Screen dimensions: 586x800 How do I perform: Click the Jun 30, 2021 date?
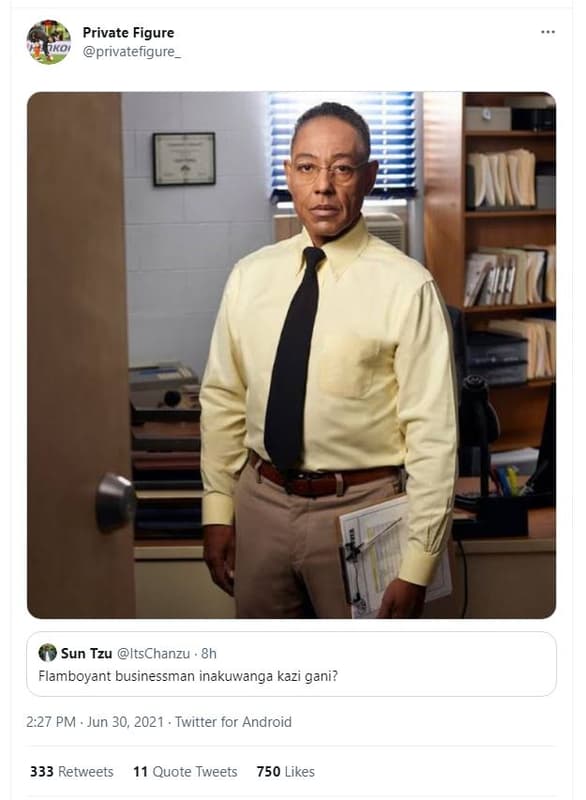(x=125, y=722)
